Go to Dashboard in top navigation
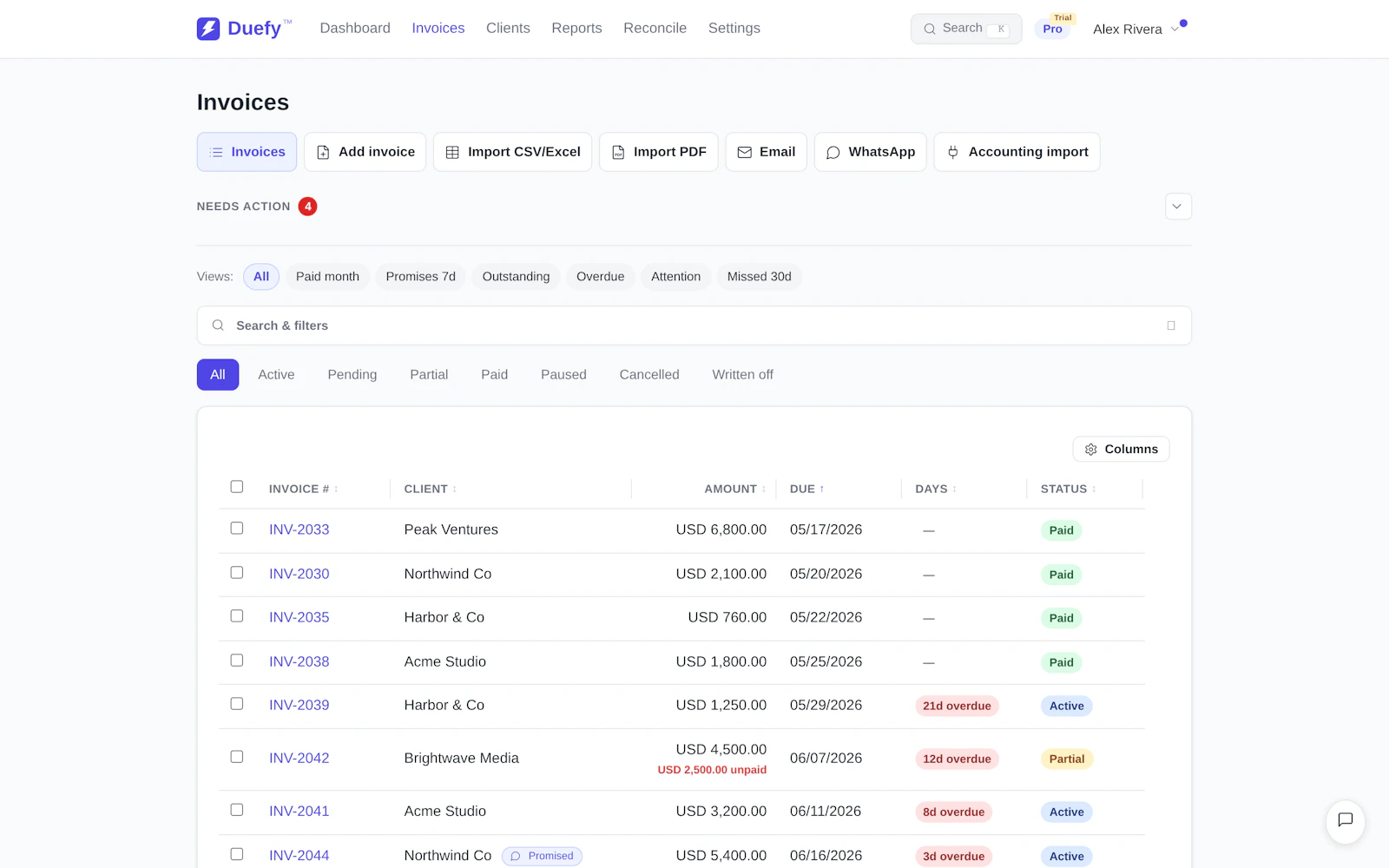1389x868 pixels. pyautogui.click(x=355, y=29)
